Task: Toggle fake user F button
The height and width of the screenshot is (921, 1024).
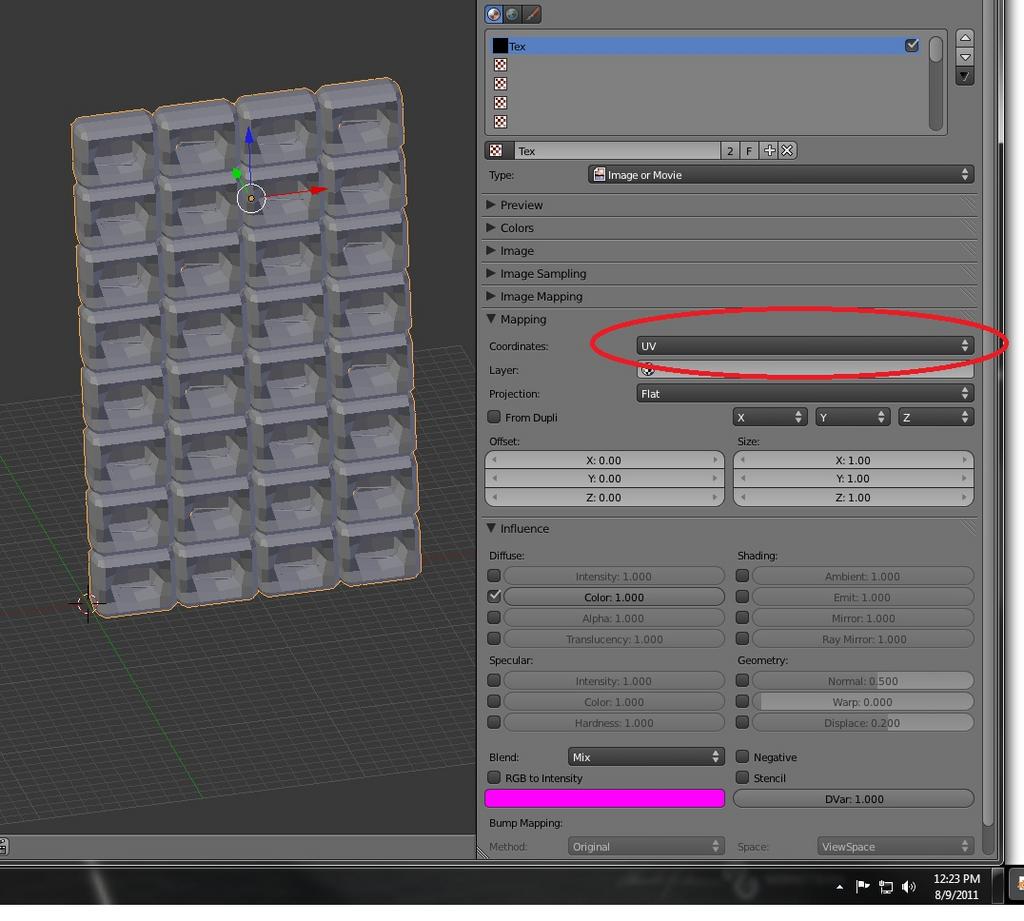Action: pos(749,151)
